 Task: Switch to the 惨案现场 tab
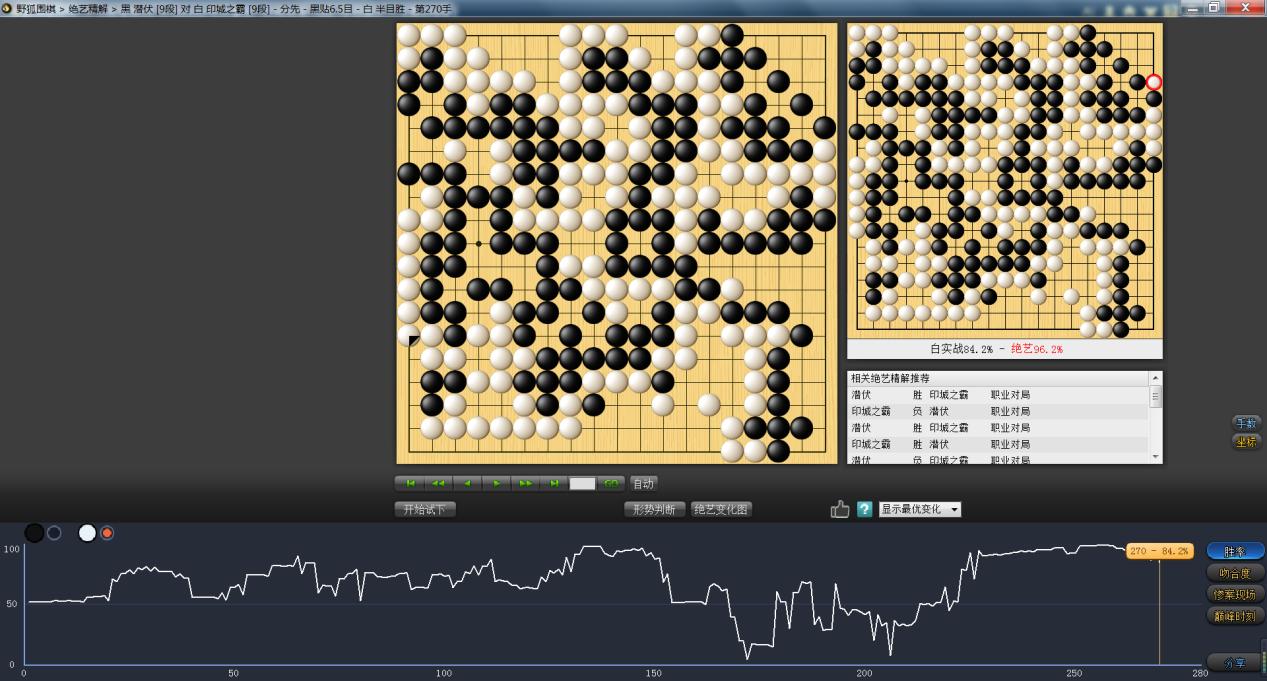(1235, 594)
